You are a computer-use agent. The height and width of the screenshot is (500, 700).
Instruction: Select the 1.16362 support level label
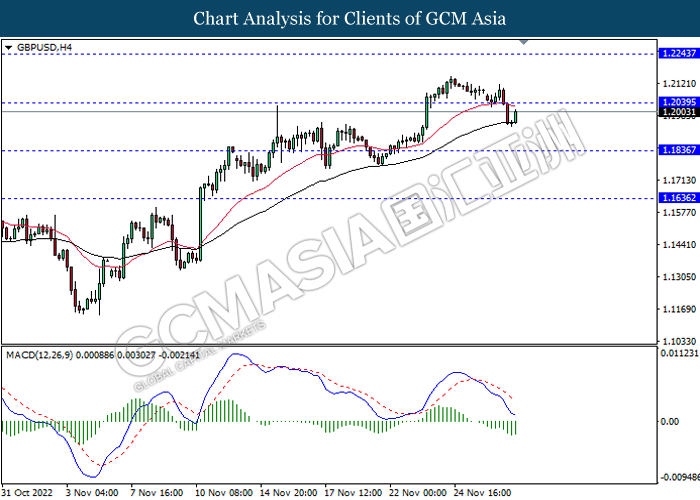point(679,198)
